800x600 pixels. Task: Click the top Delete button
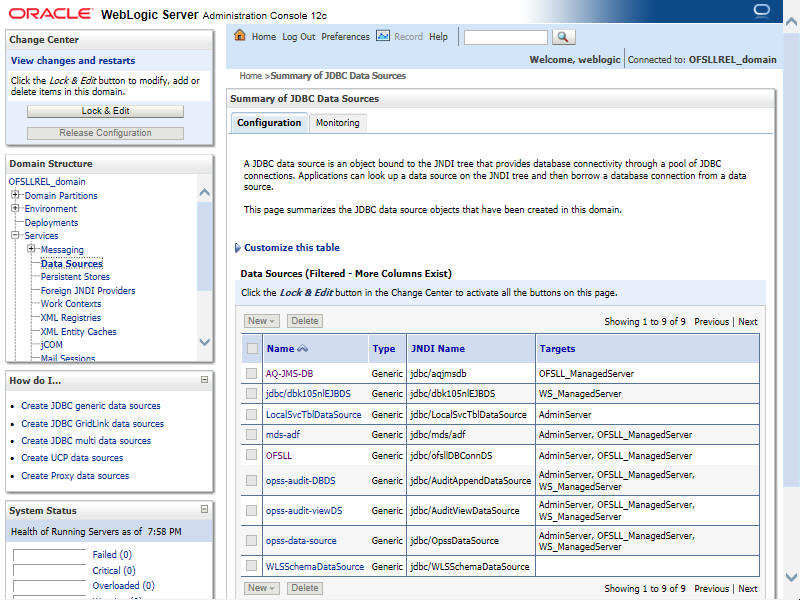305,321
